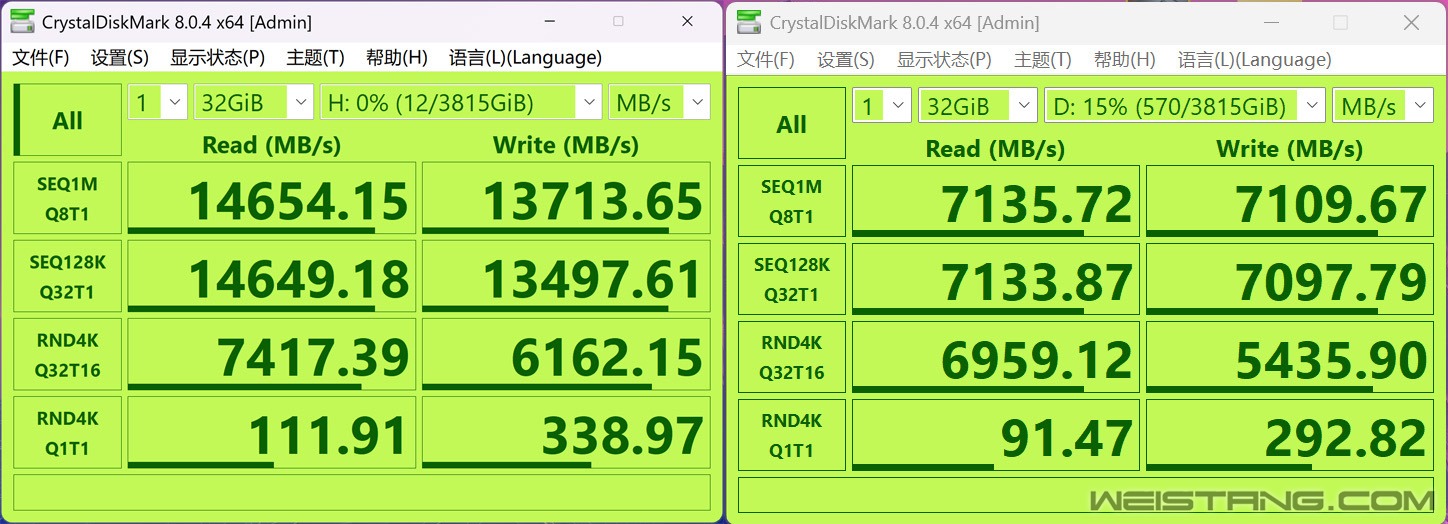Click read value 14654.15
Viewport: 1448px width, 524px height.
coord(271,199)
